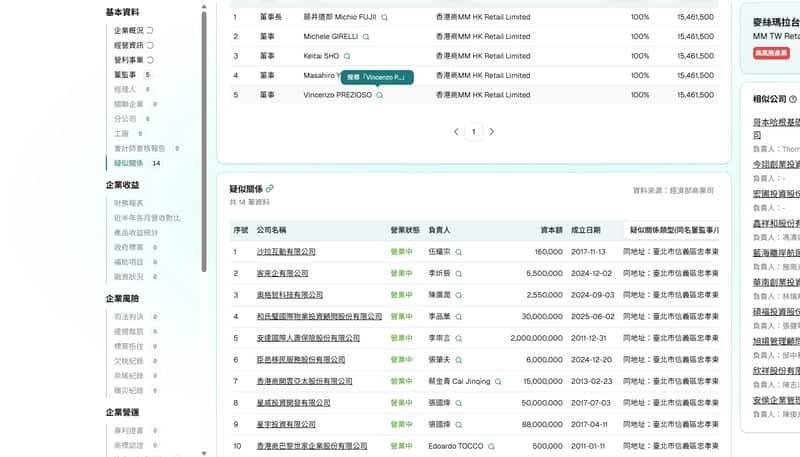Open 企業概況 sidebar item
800x457 pixels.
[x=129, y=31]
